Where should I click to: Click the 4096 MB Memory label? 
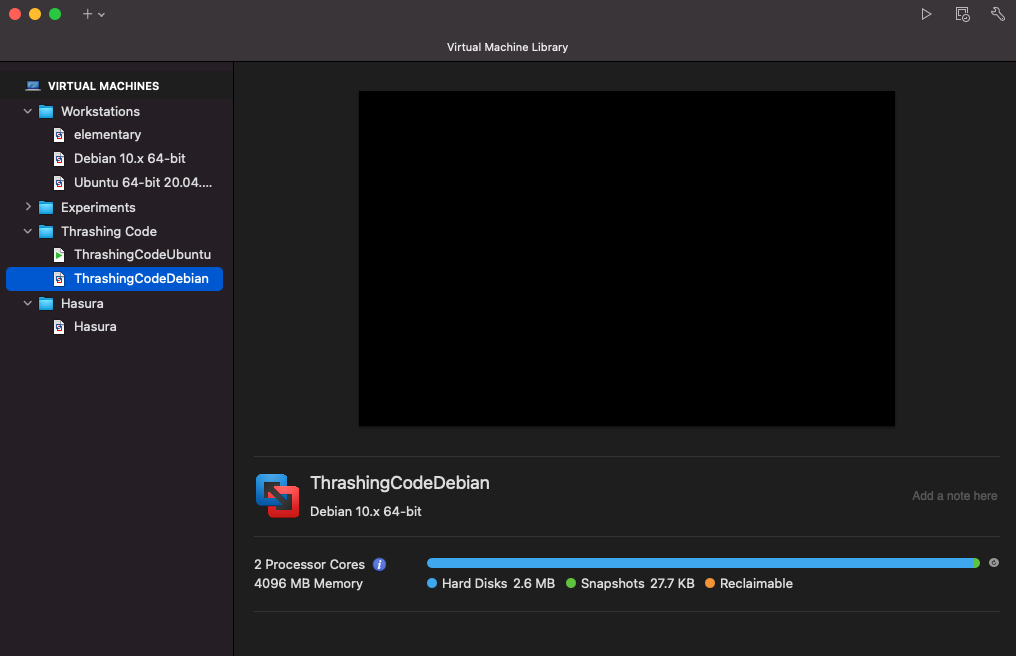(308, 583)
